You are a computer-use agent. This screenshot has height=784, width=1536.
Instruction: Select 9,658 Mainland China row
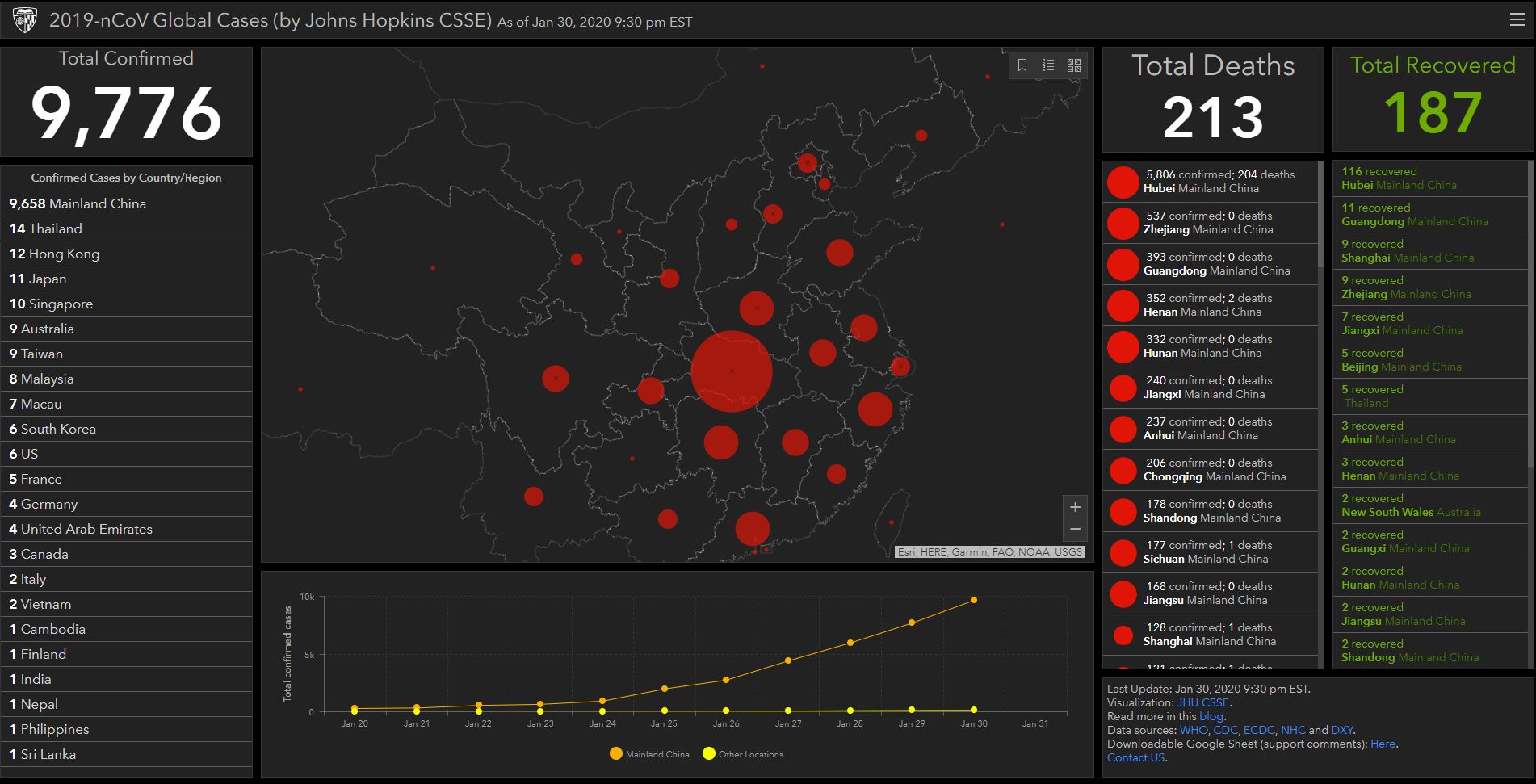126,203
